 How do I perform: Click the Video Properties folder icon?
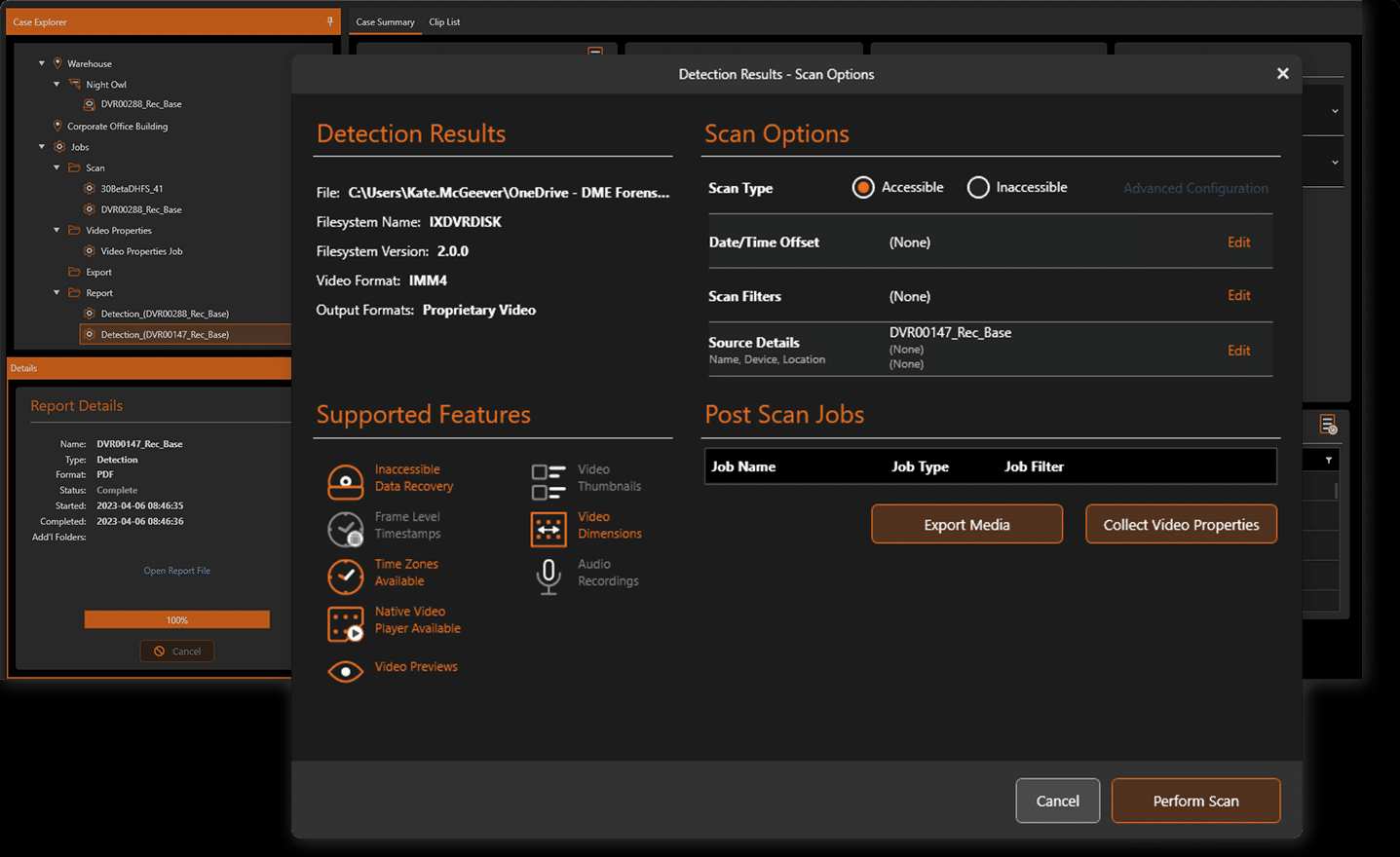pyautogui.click(x=74, y=230)
